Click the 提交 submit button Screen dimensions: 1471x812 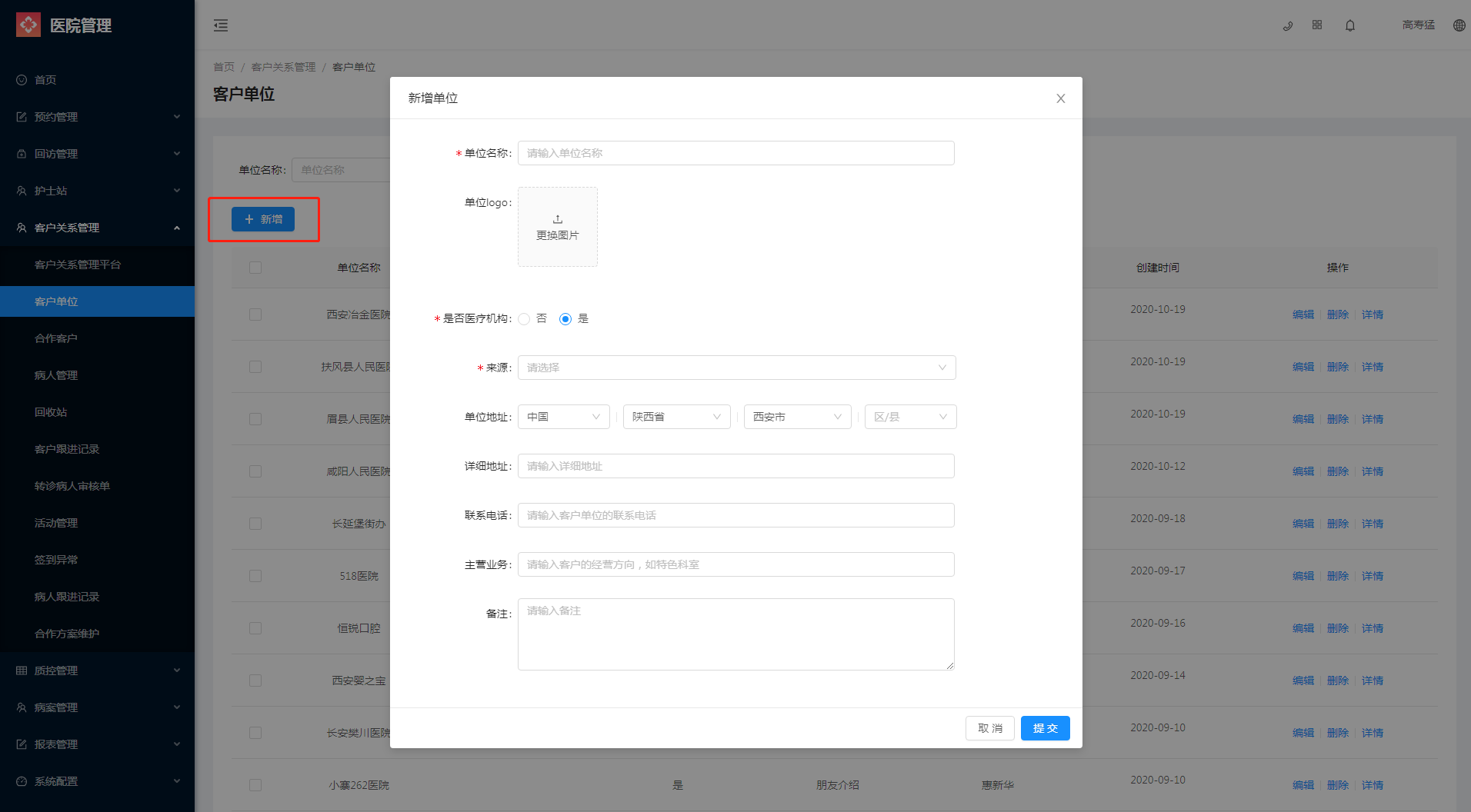pos(1046,728)
